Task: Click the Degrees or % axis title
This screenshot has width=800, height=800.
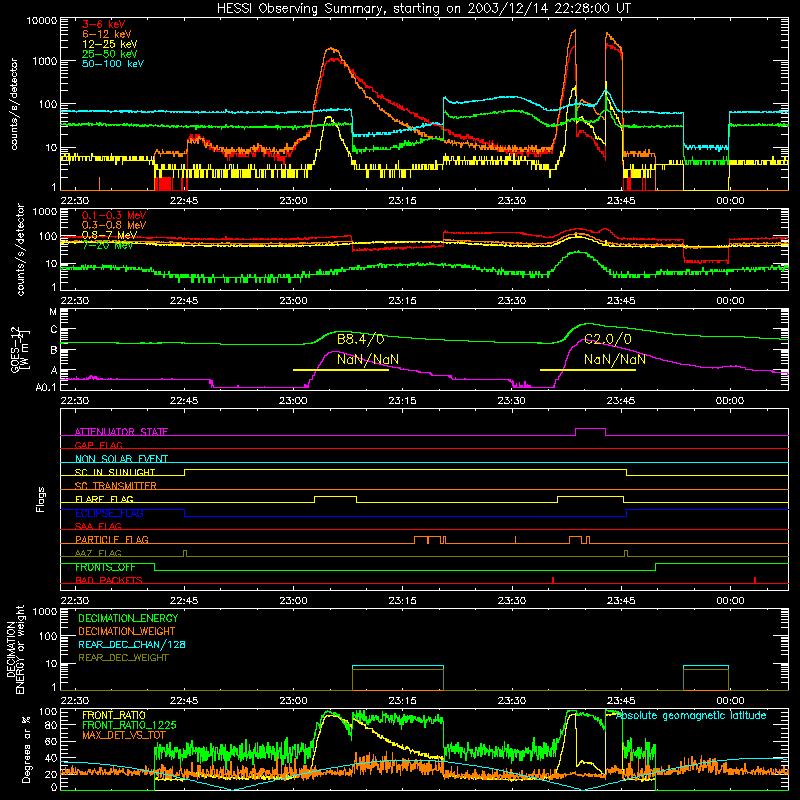Action: coord(26,749)
